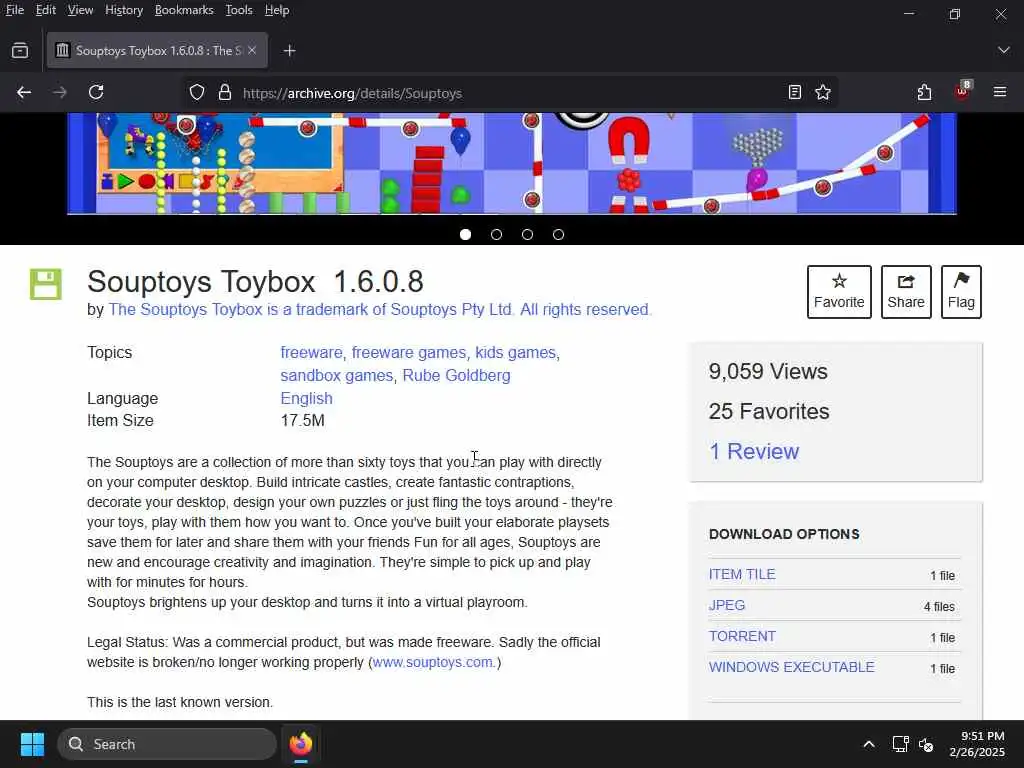Viewport: 1024px width, 768px height.
Task: Click the Favorite star button
Action: point(839,292)
